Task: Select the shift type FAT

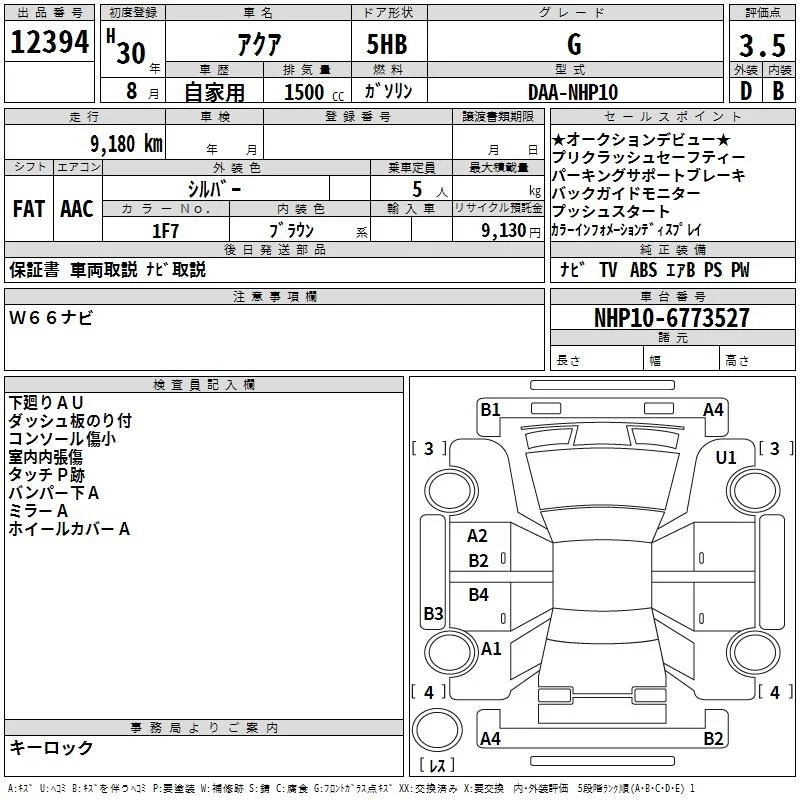Action: click(29, 209)
